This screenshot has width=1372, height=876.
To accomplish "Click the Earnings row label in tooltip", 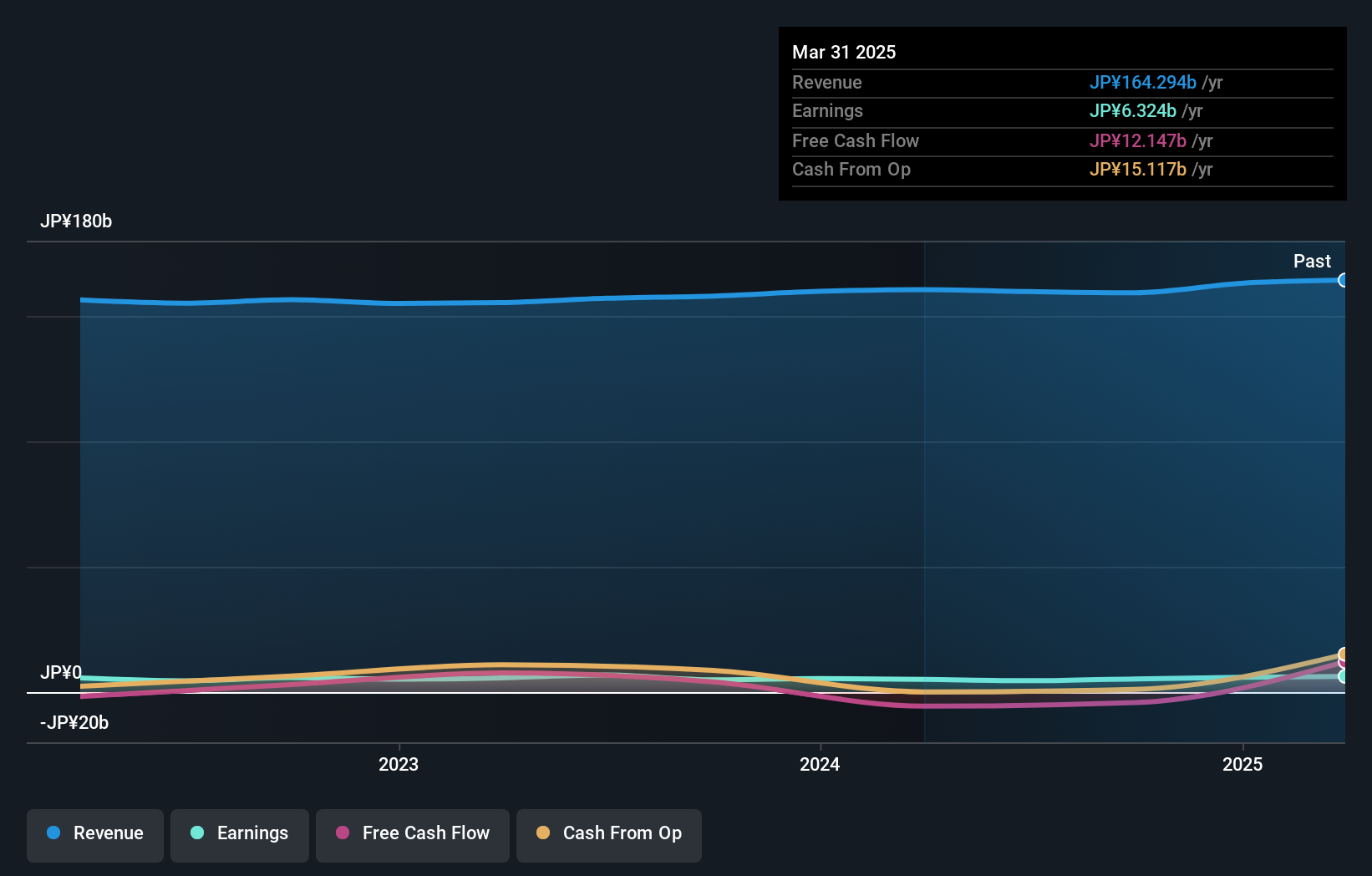I will click(827, 110).
